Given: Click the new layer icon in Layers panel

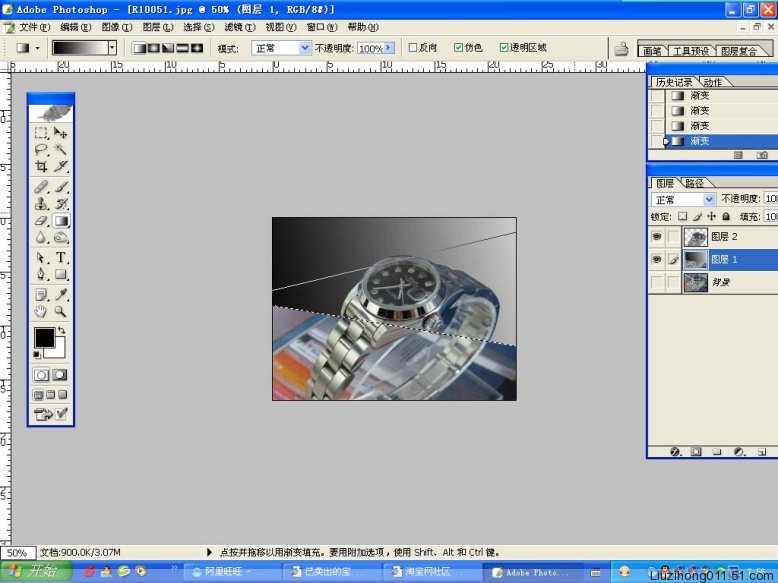Looking at the screenshot, I should 762,452.
